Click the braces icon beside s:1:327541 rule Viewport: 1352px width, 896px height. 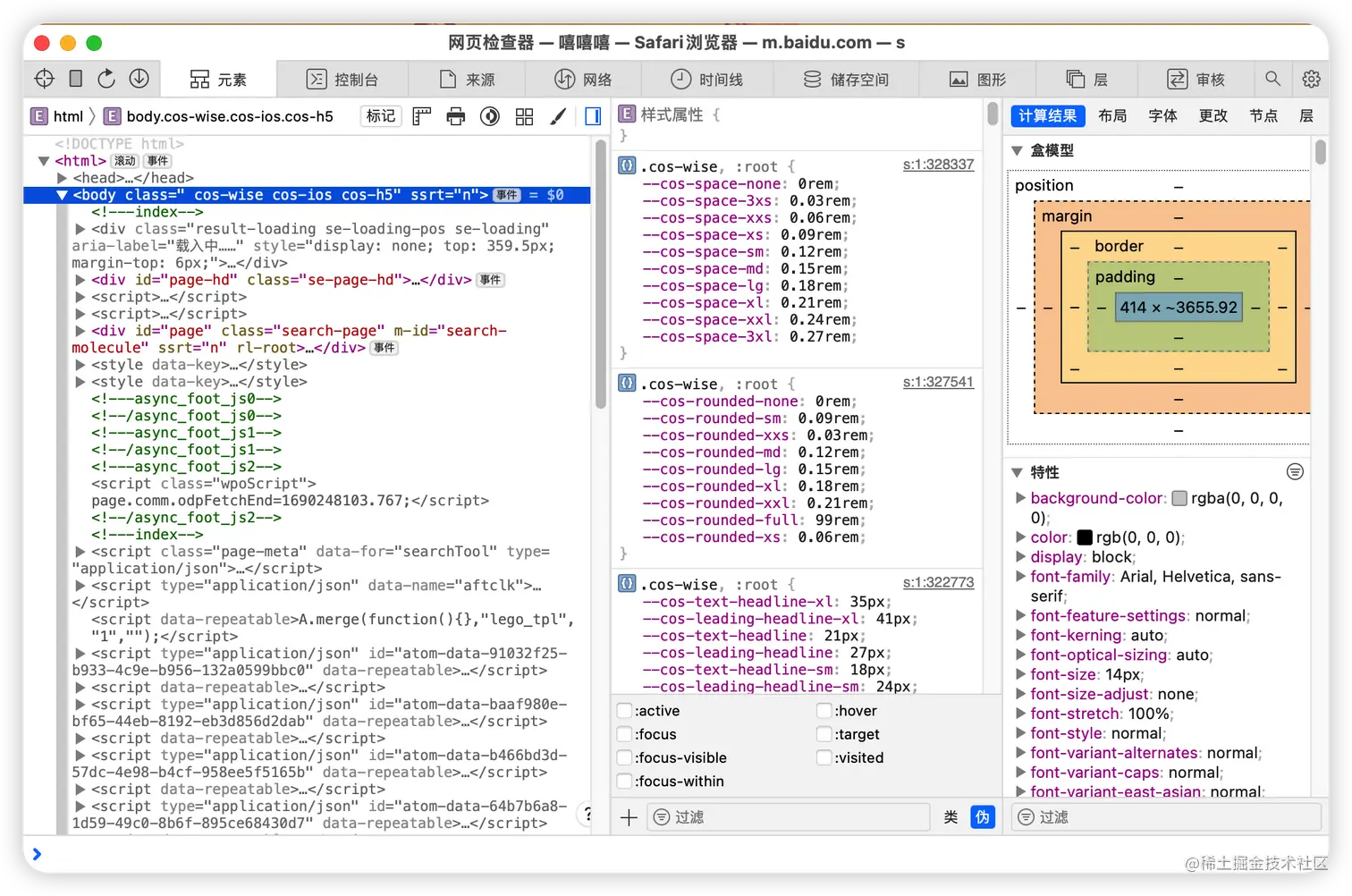pyautogui.click(x=628, y=384)
